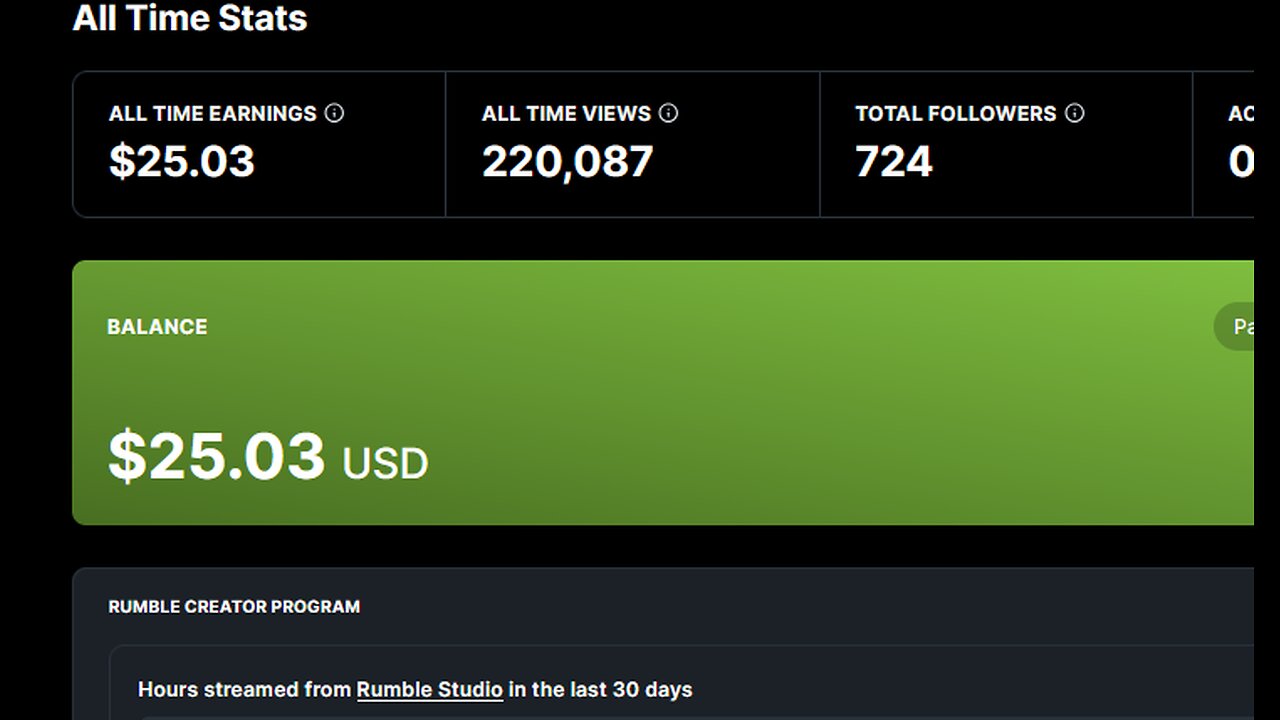The width and height of the screenshot is (1280, 720).
Task: Select the 220,087 views count
Action: (567, 162)
